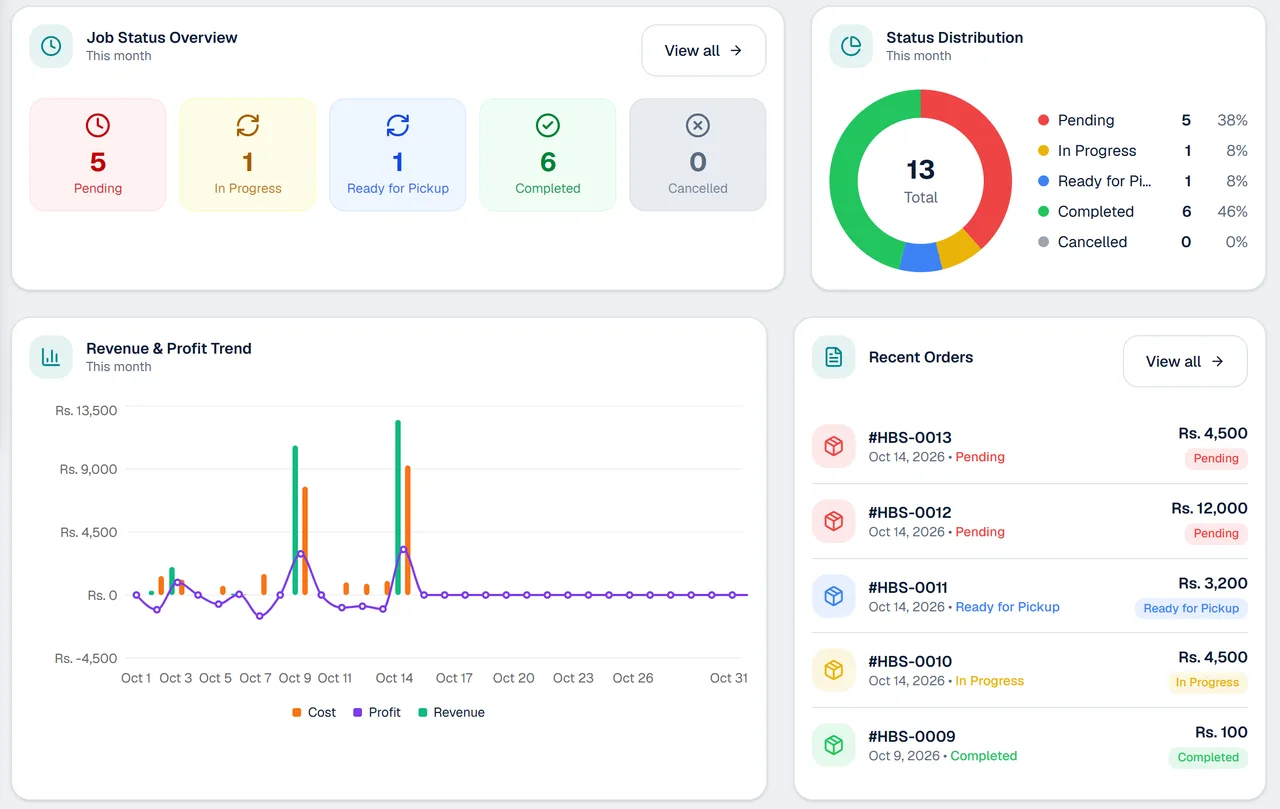Open View all in Recent Orders
The width and height of the screenshot is (1280, 809).
[1185, 361]
